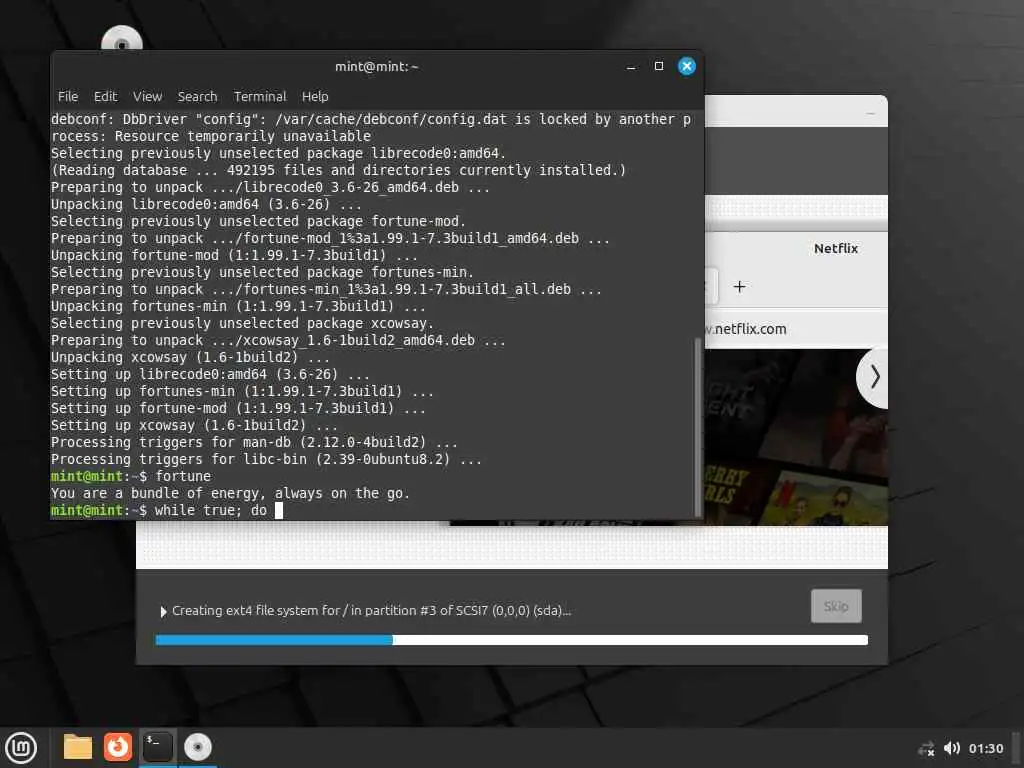1024x768 pixels.
Task: Click the netflix.com address text
Action: point(746,329)
